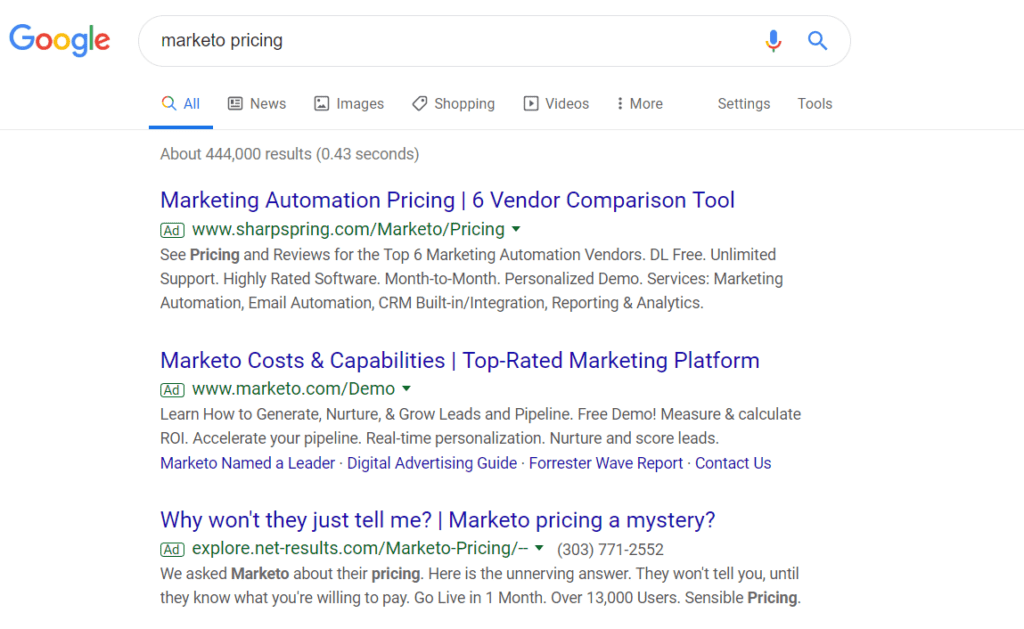The height and width of the screenshot is (629, 1024).
Task: Switch to the All results tab
Action: [181, 103]
